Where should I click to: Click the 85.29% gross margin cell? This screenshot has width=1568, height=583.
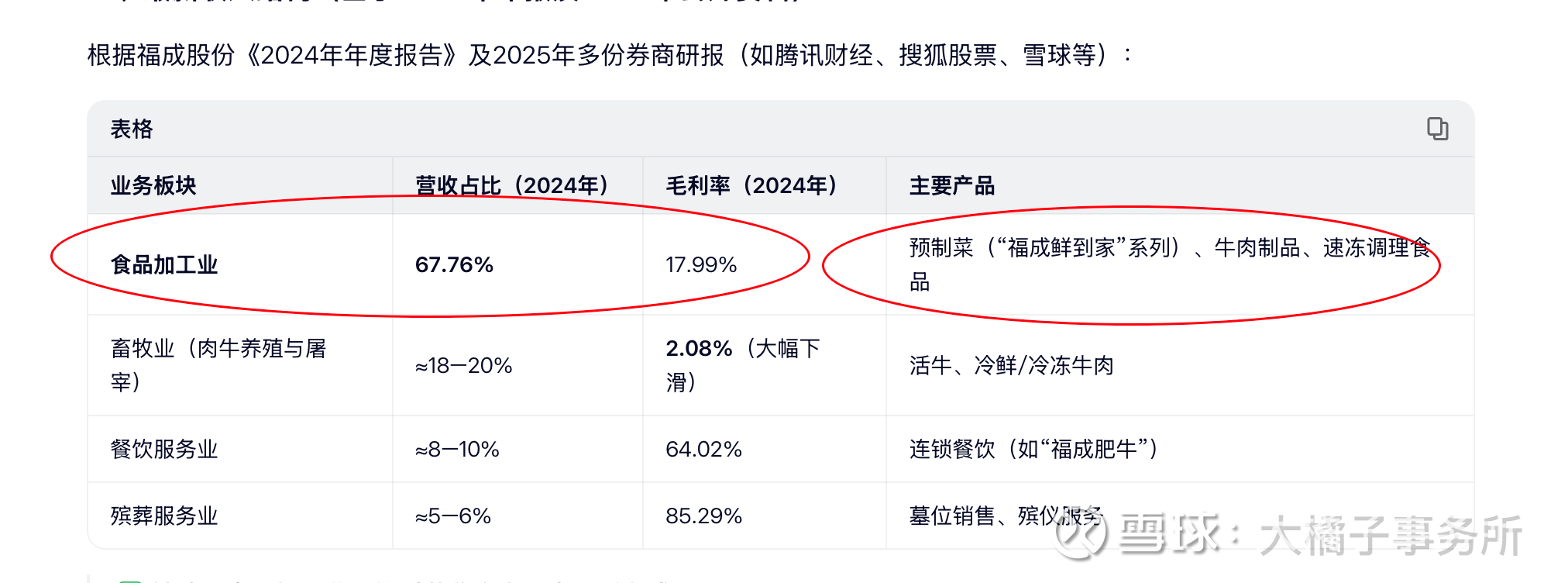tap(703, 516)
